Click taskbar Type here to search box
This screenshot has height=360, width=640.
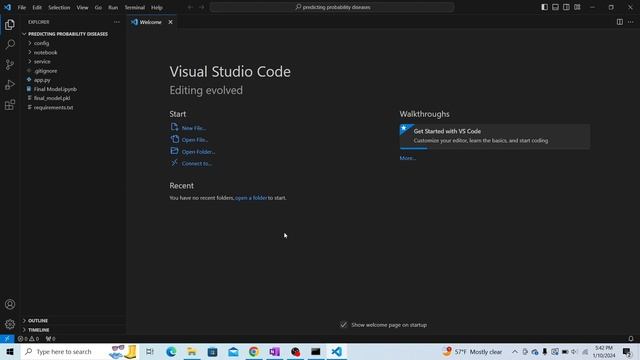pyautogui.click(x=80, y=351)
